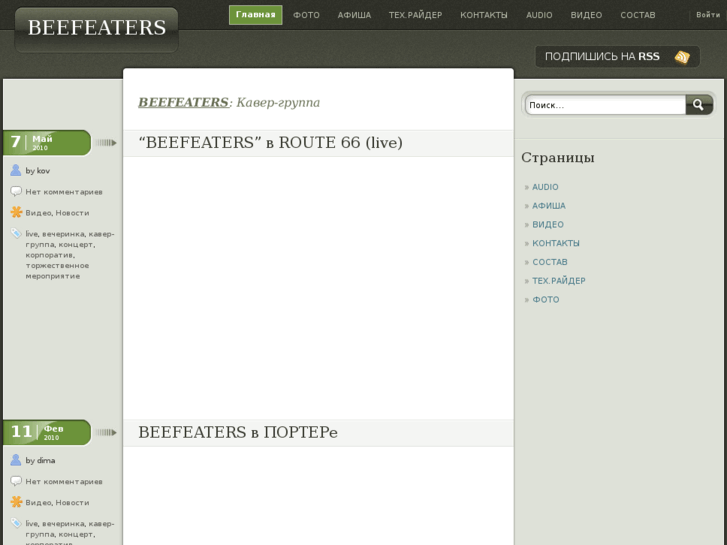Open Нет комментариев on the 7 Май post
This screenshot has width=727, height=545.
click(x=64, y=192)
